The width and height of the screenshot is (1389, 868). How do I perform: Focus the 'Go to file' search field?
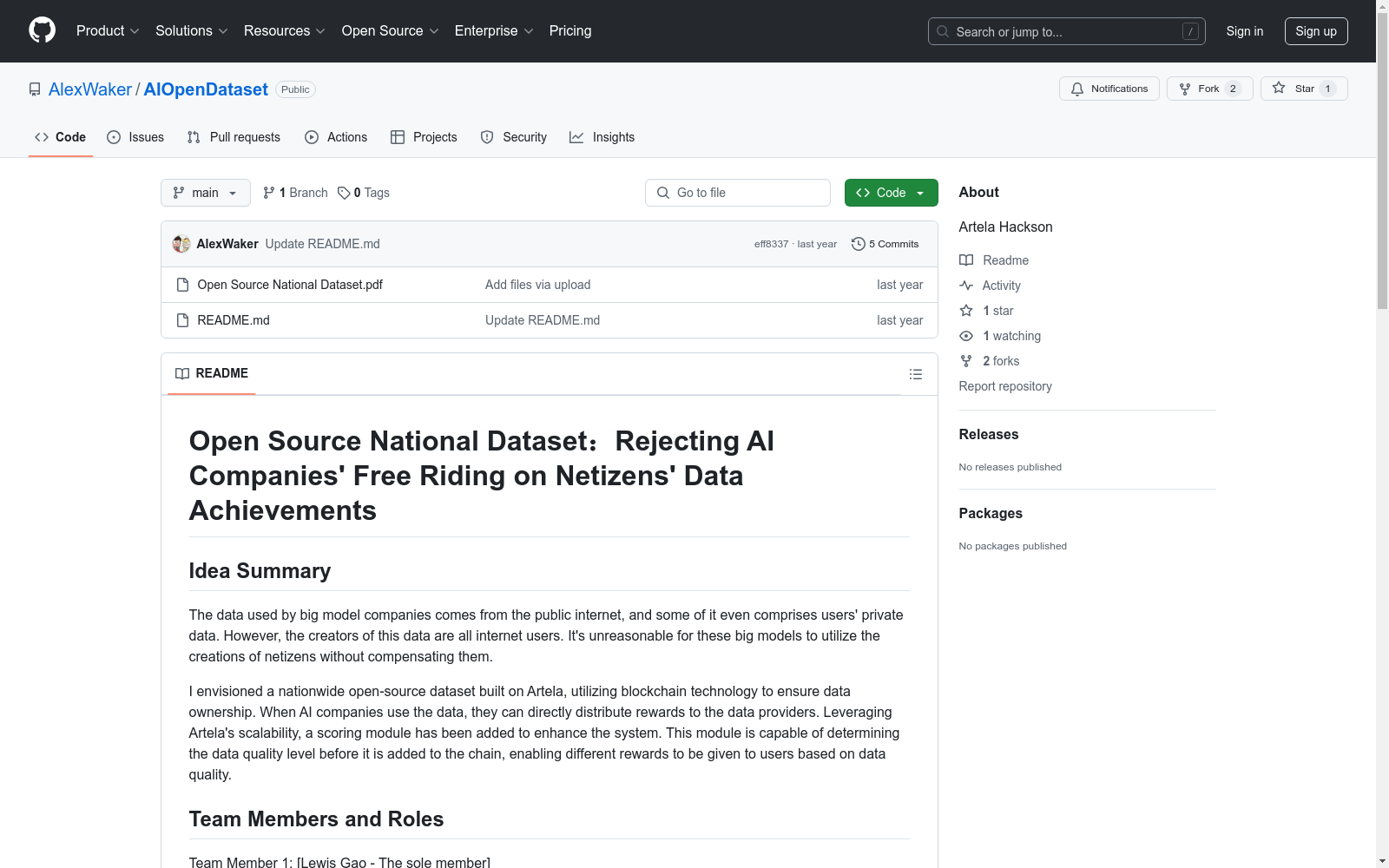(x=738, y=193)
